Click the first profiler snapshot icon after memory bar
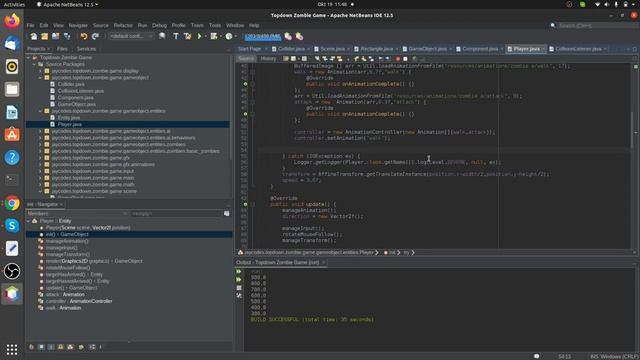Screen dimensions: 640x360 tap(288, 36)
